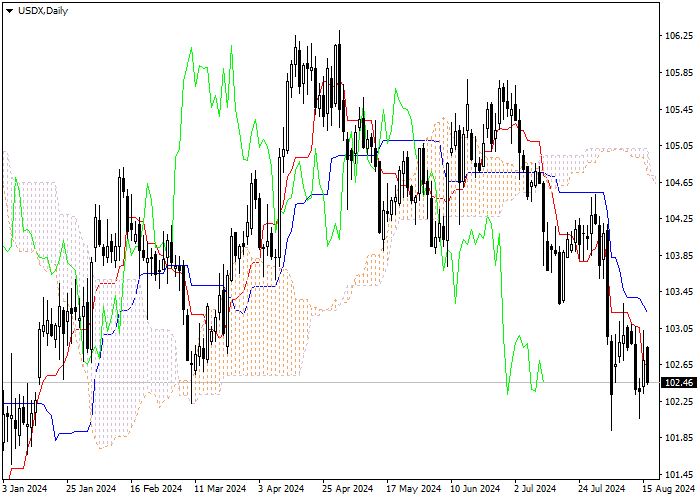The width and height of the screenshot is (700, 500).
Task: Select date label 25 Apr 2024
Action: (x=348, y=489)
